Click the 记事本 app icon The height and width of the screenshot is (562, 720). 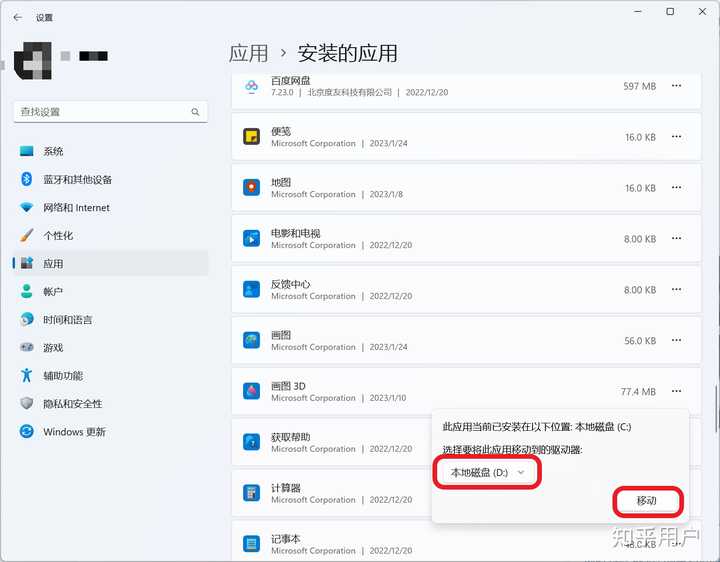pyautogui.click(x=251, y=544)
